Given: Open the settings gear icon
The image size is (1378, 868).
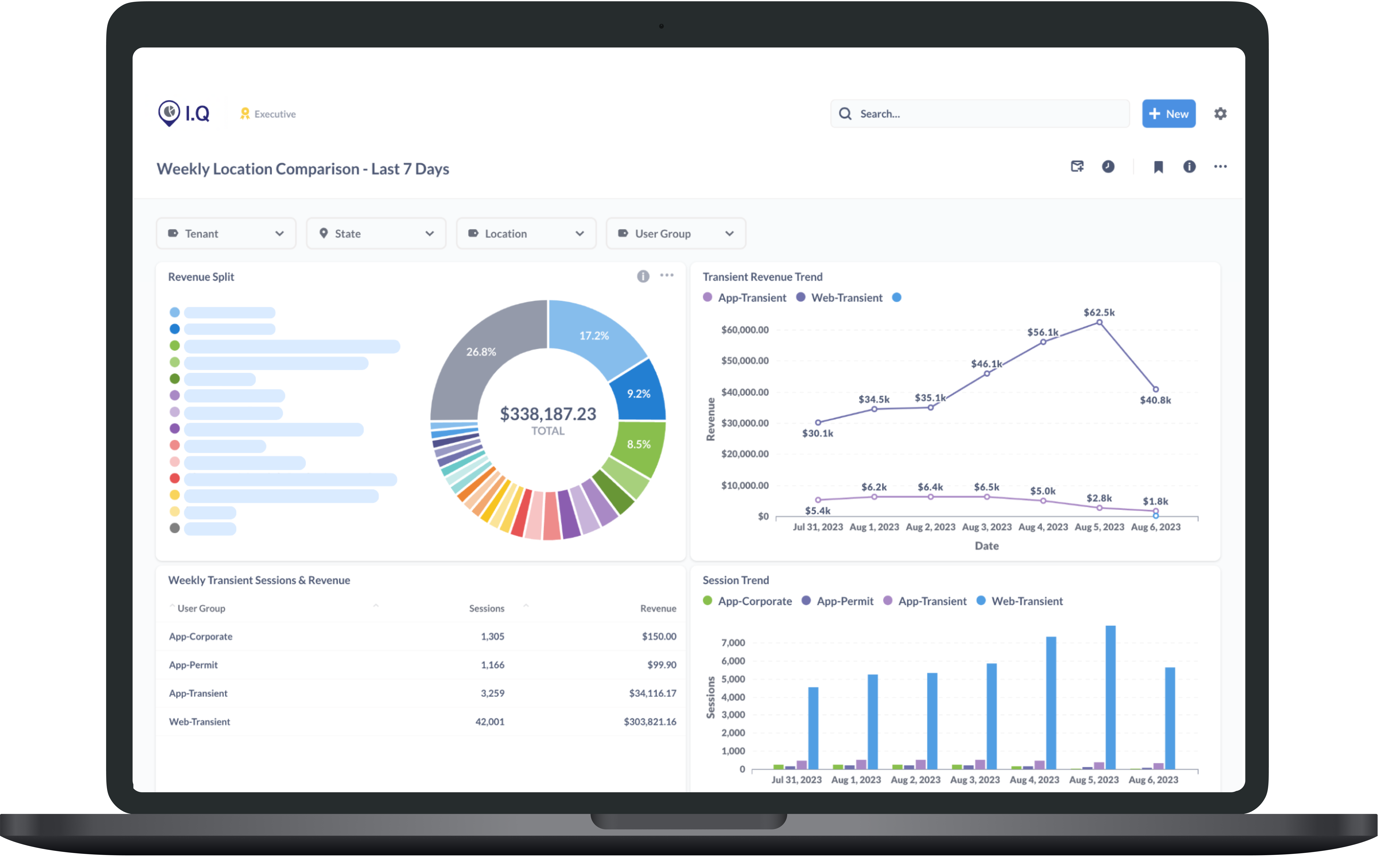Looking at the screenshot, I should [1220, 114].
